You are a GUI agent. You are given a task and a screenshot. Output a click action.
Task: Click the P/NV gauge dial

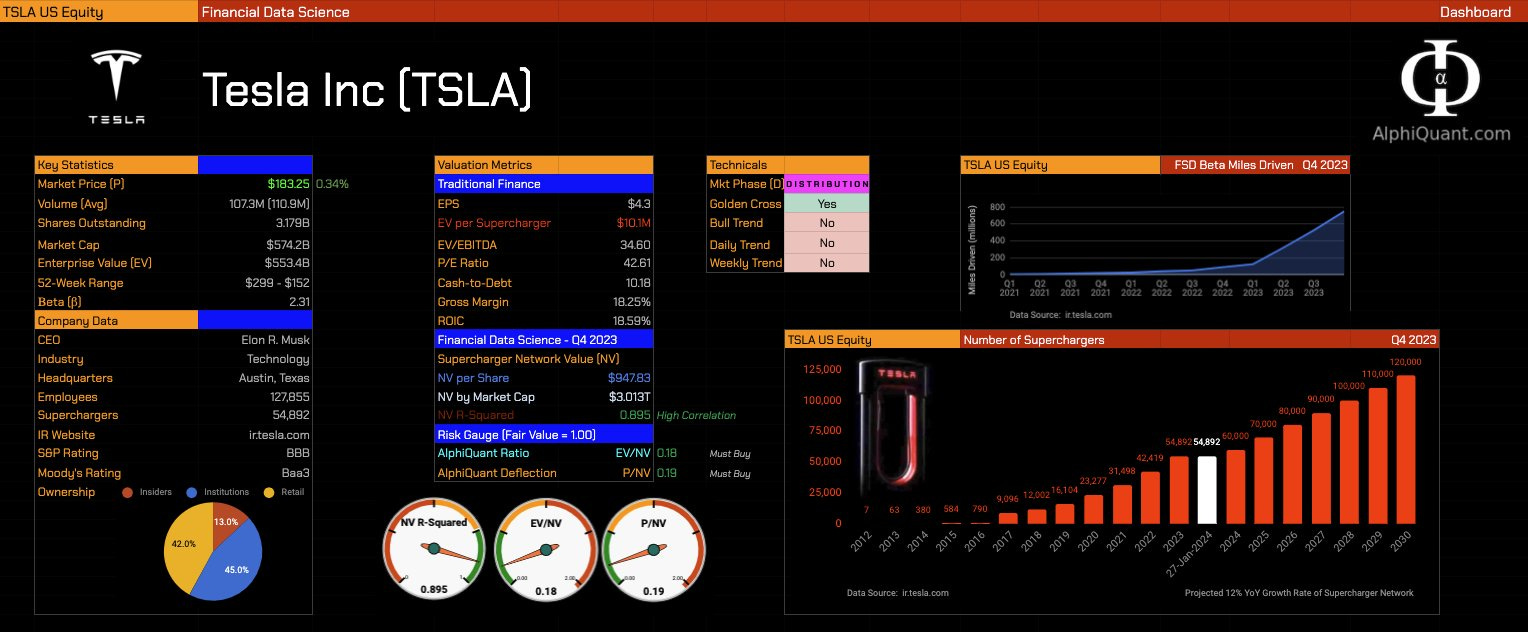coord(654,550)
